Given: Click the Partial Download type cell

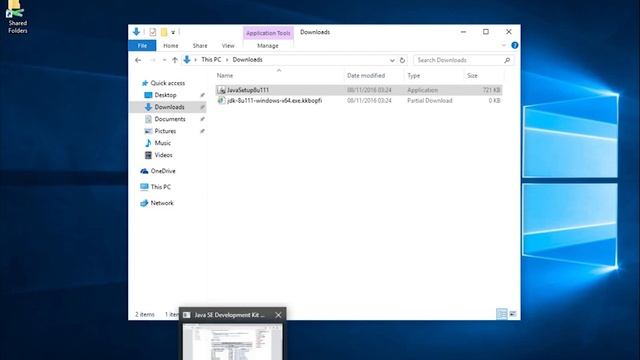Looking at the screenshot, I should [x=429, y=100].
